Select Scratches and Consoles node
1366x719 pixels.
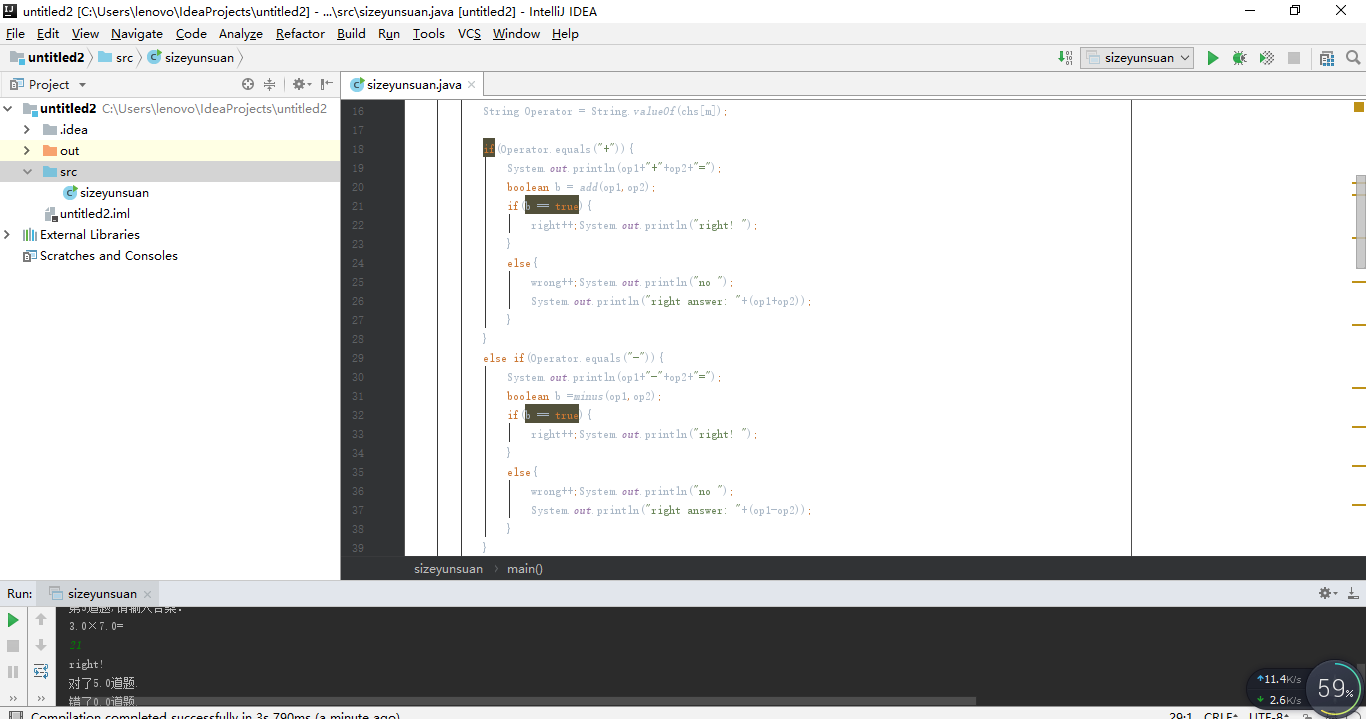[x=108, y=256]
